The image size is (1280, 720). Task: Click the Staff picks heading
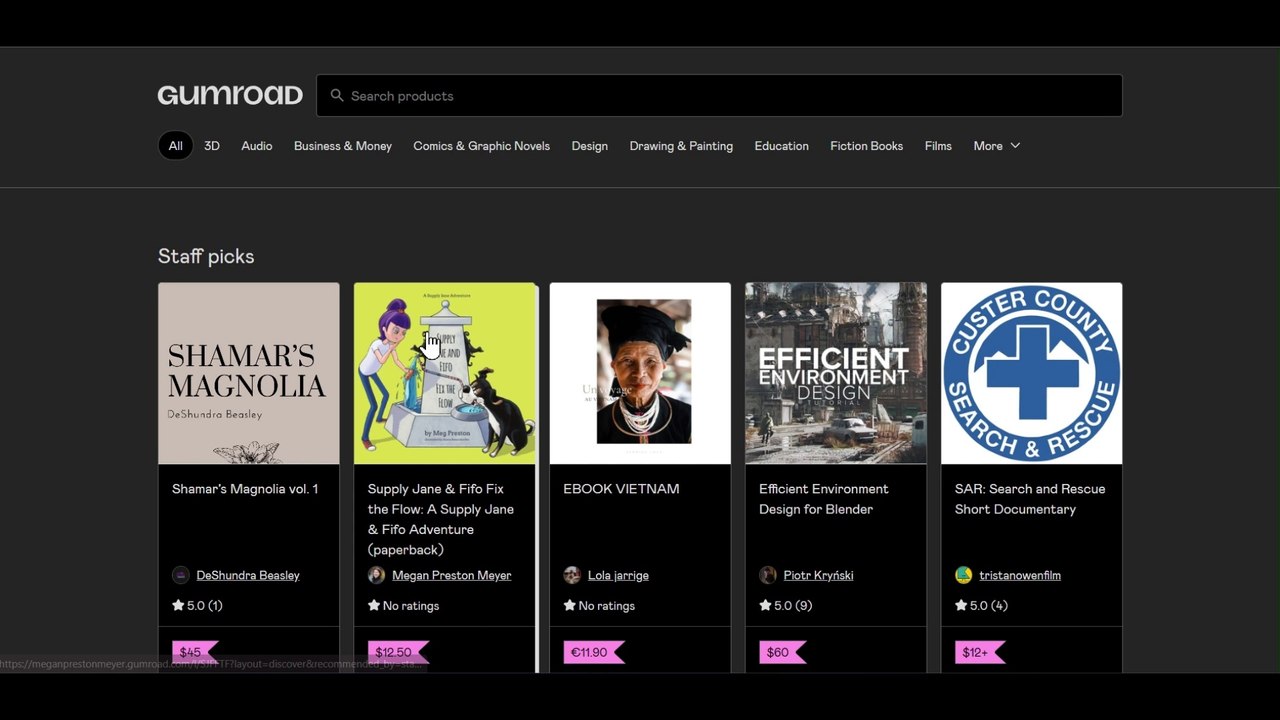(206, 256)
